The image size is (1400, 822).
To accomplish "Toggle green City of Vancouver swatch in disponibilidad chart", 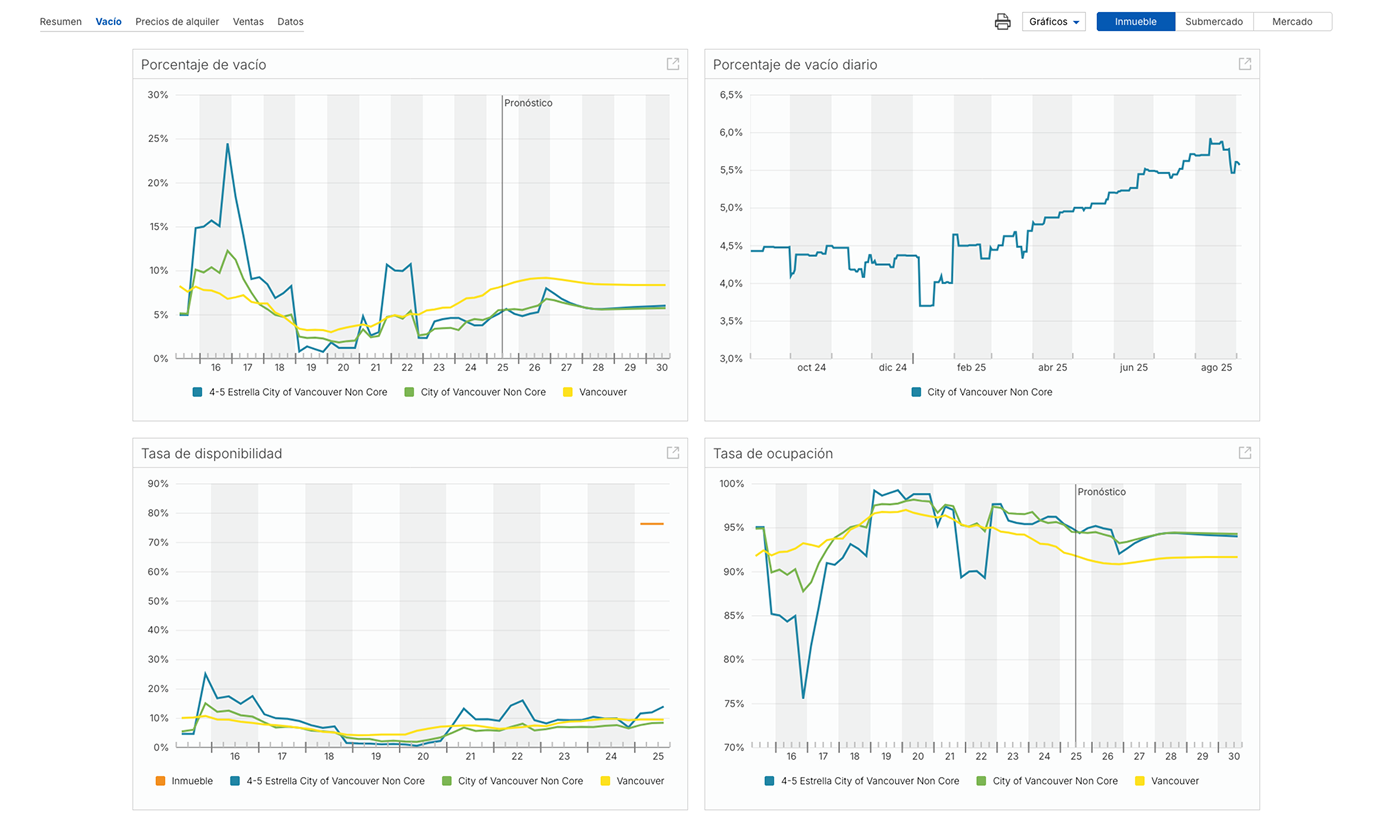I will (x=447, y=781).
